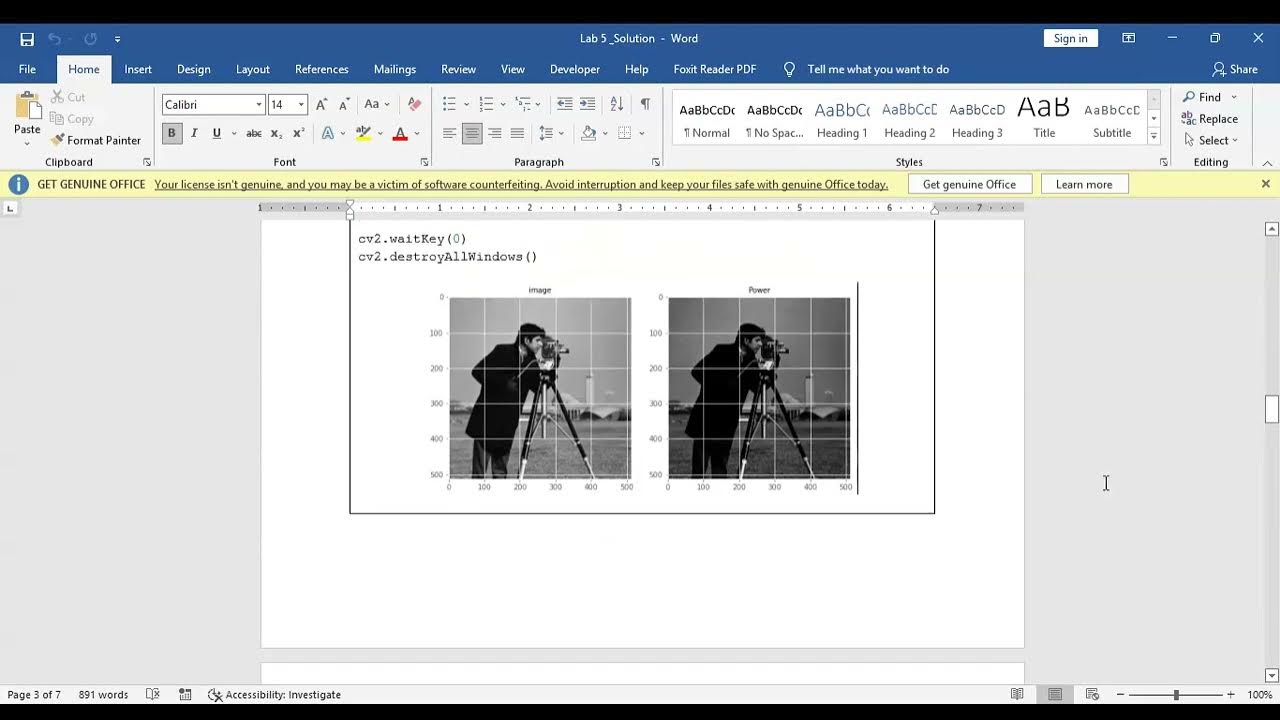Switch to Read Mode view

(1017, 694)
